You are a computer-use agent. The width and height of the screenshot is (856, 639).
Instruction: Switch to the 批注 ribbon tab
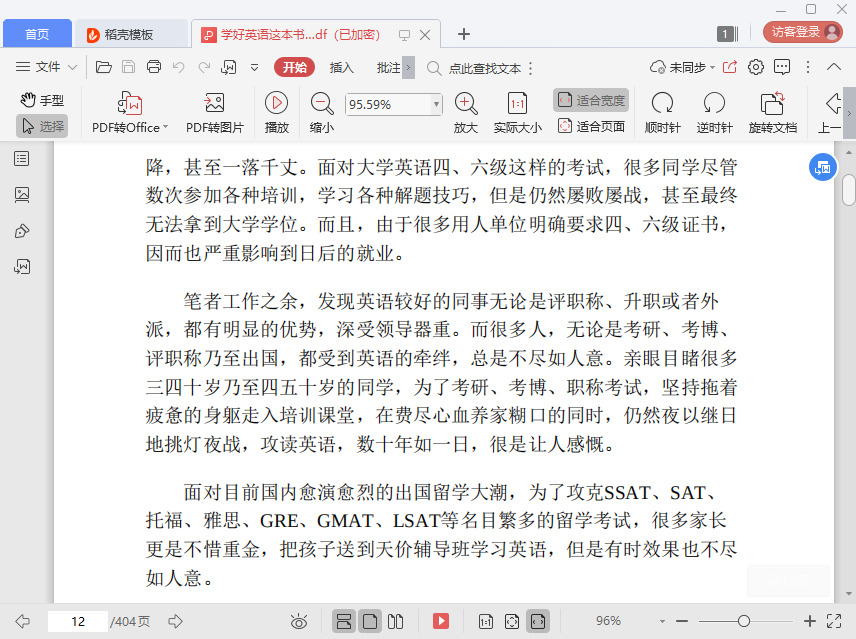[388, 68]
